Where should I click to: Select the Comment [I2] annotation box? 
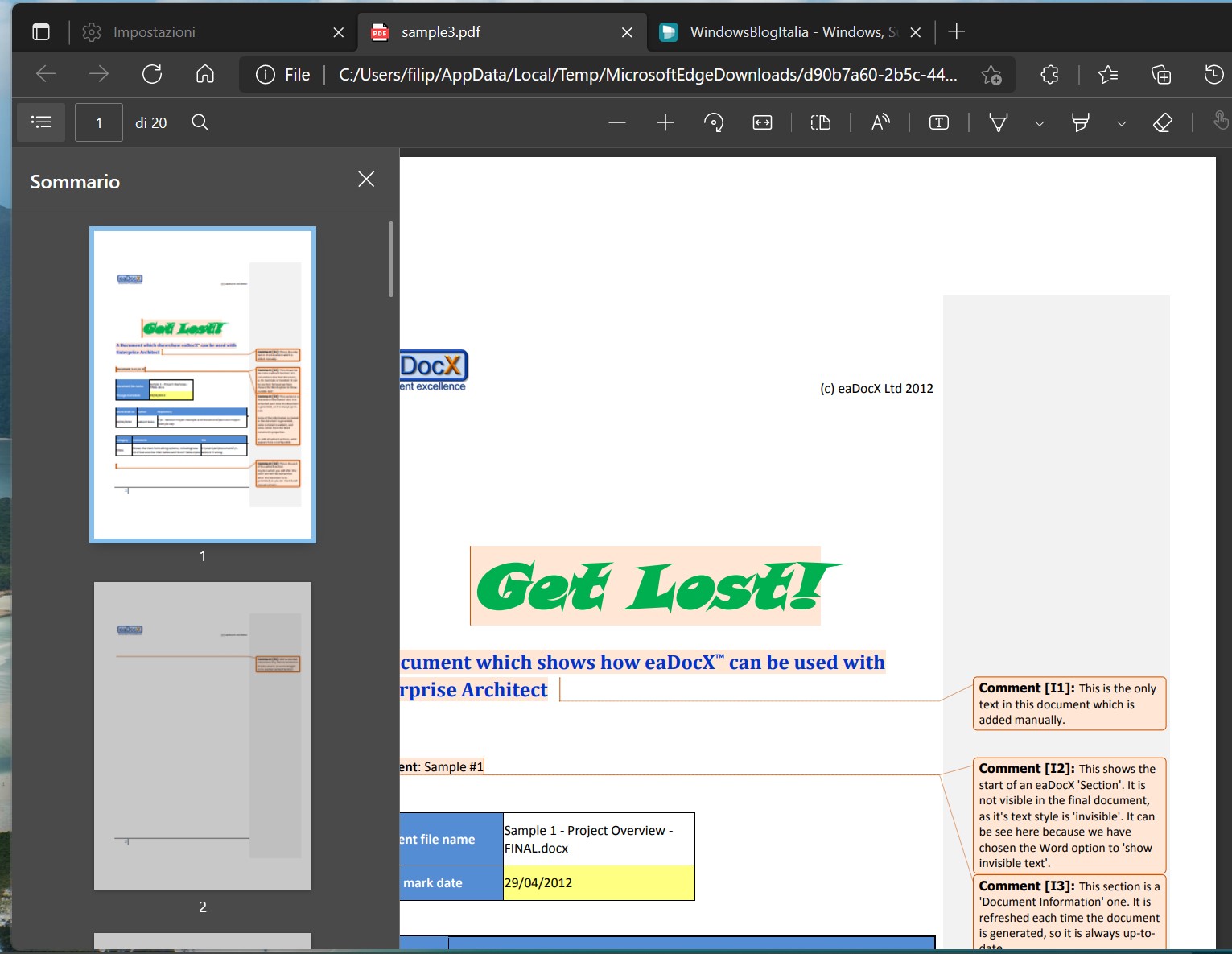click(1069, 816)
